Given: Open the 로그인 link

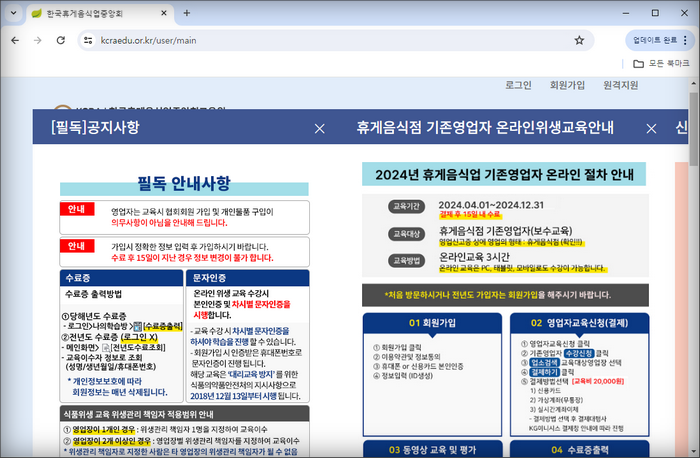Looking at the screenshot, I should [x=518, y=85].
